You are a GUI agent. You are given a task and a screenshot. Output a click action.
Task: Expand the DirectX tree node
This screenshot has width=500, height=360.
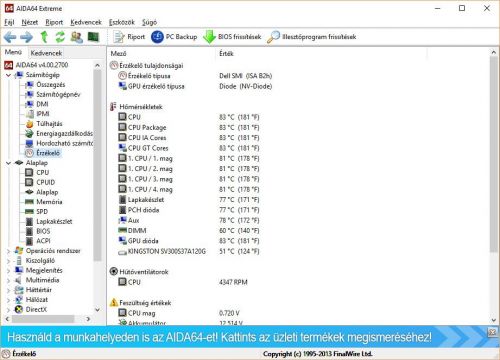[8, 310]
